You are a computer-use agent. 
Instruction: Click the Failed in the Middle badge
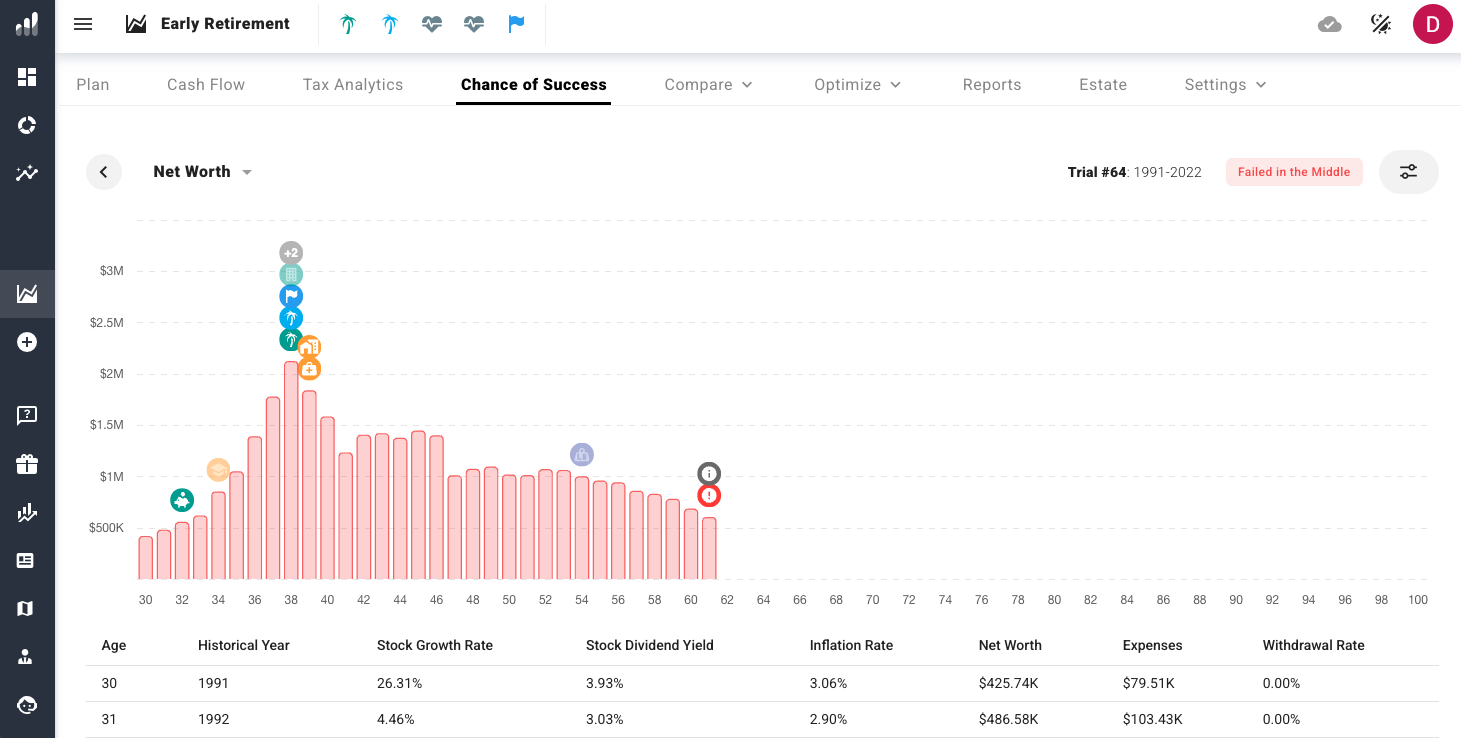[x=1294, y=172]
